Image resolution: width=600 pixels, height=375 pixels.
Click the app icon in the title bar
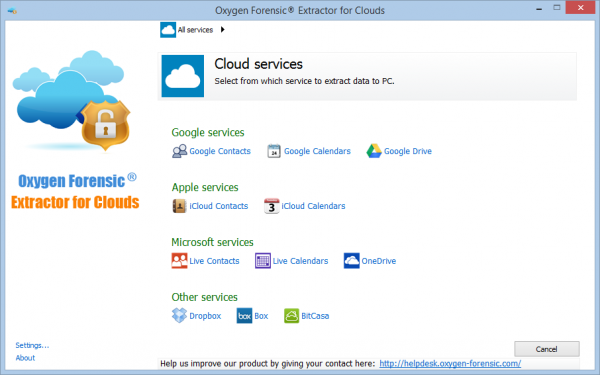(12, 10)
